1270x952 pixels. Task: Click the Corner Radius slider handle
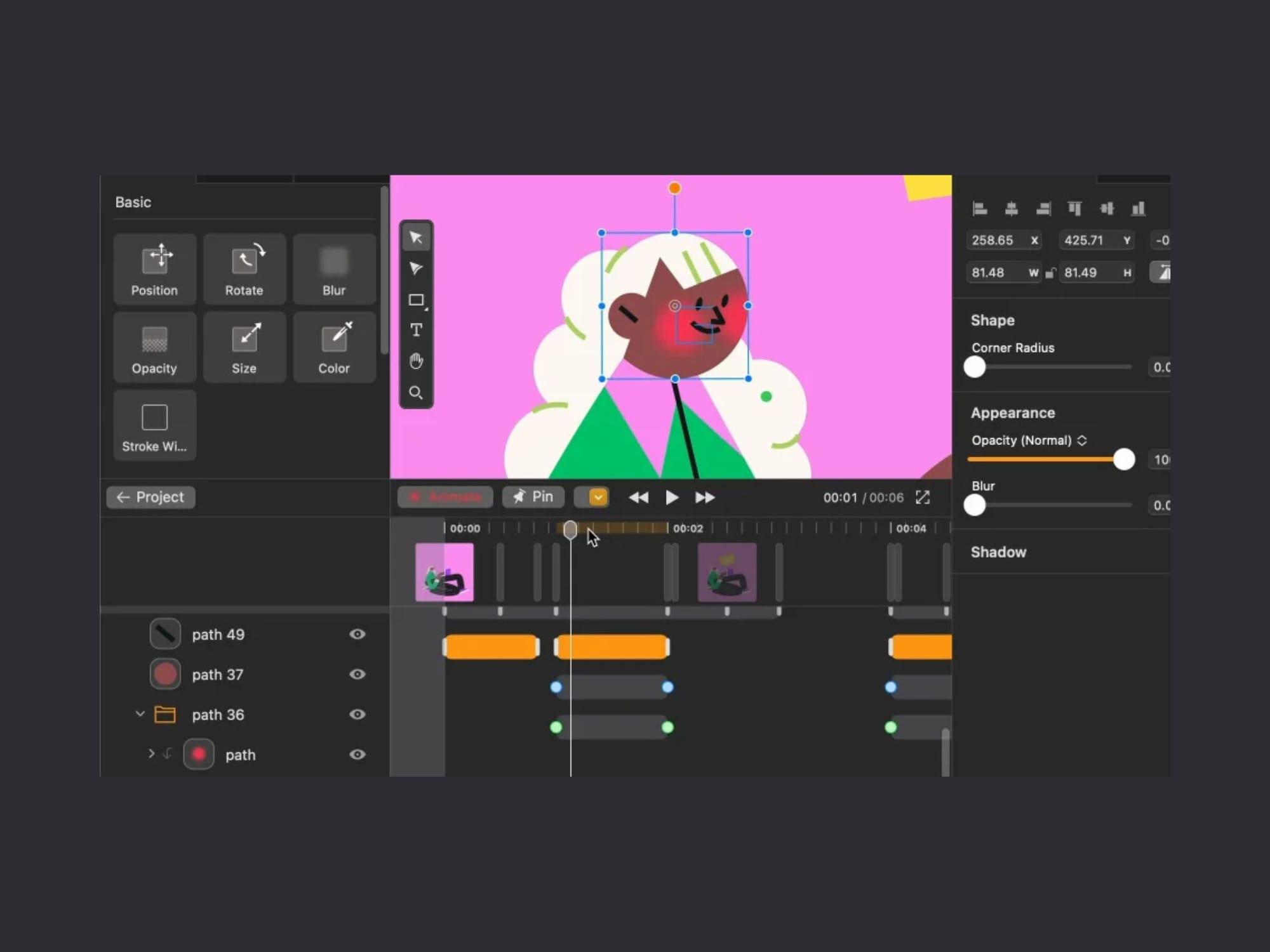tap(975, 367)
